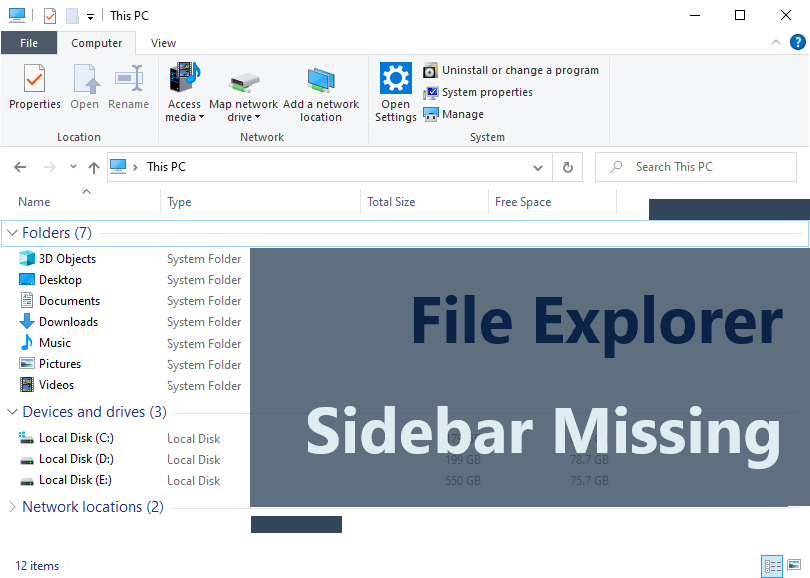
Task: Switch to the Computer tab
Action: click(97, 43)
